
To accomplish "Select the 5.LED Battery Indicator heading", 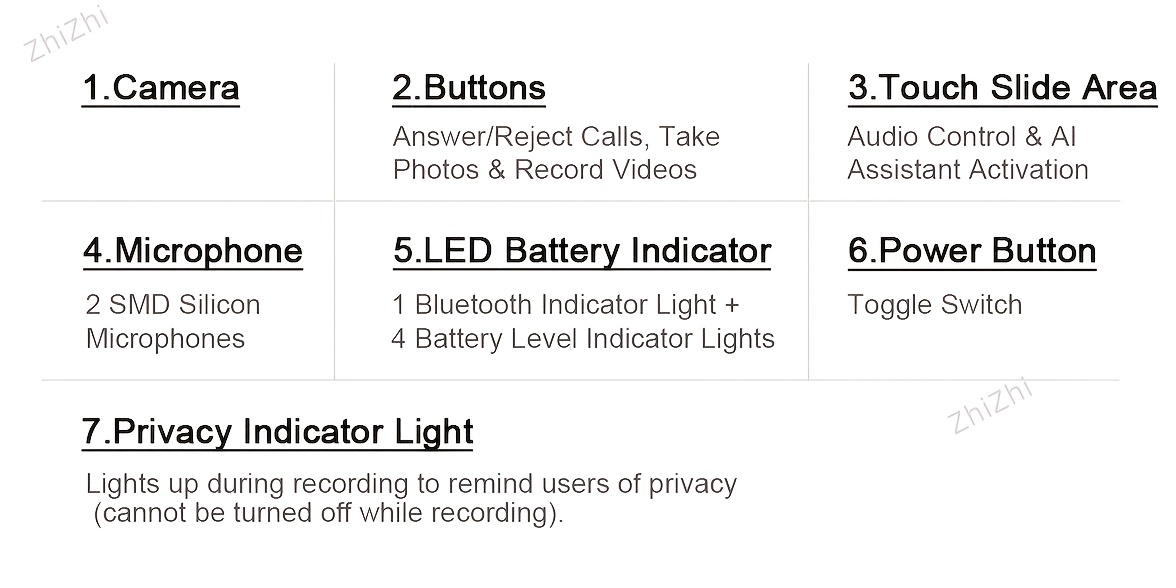I will pyautogui.click(x=582, y=250).
